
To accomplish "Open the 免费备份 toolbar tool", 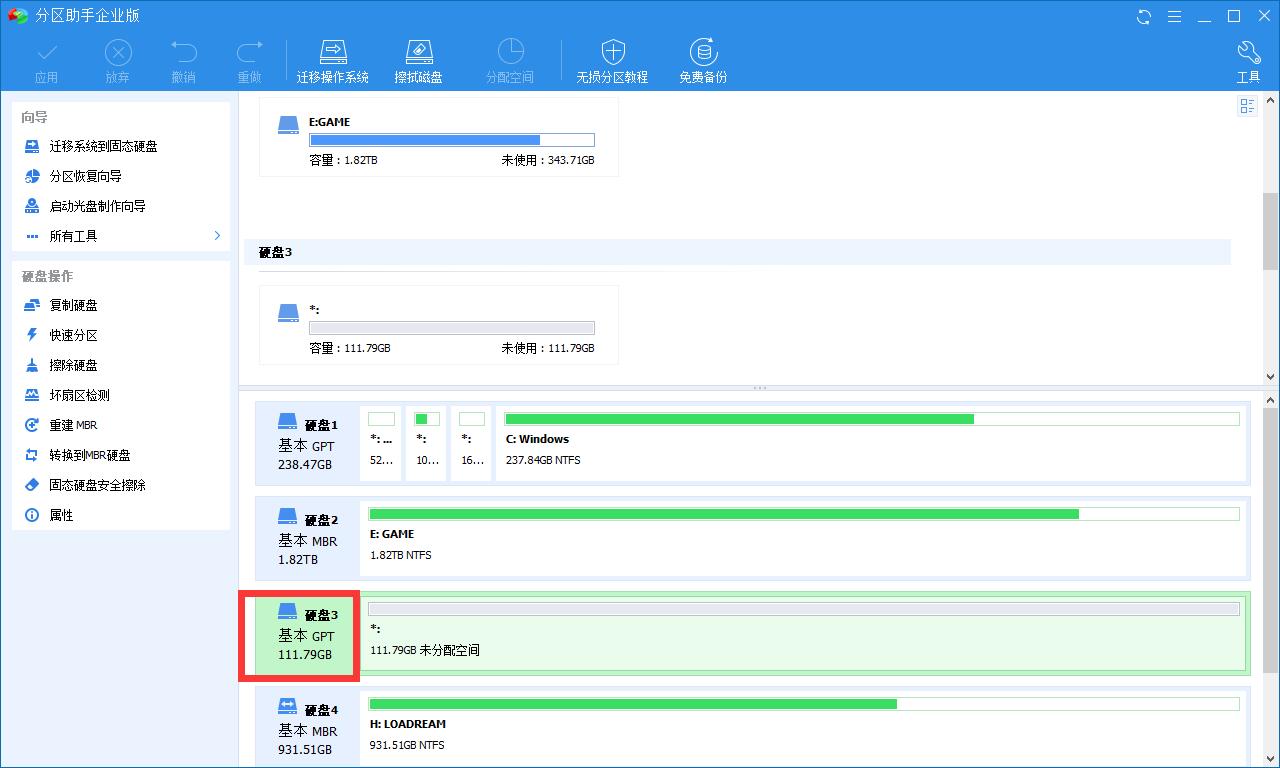I will 703,62.
